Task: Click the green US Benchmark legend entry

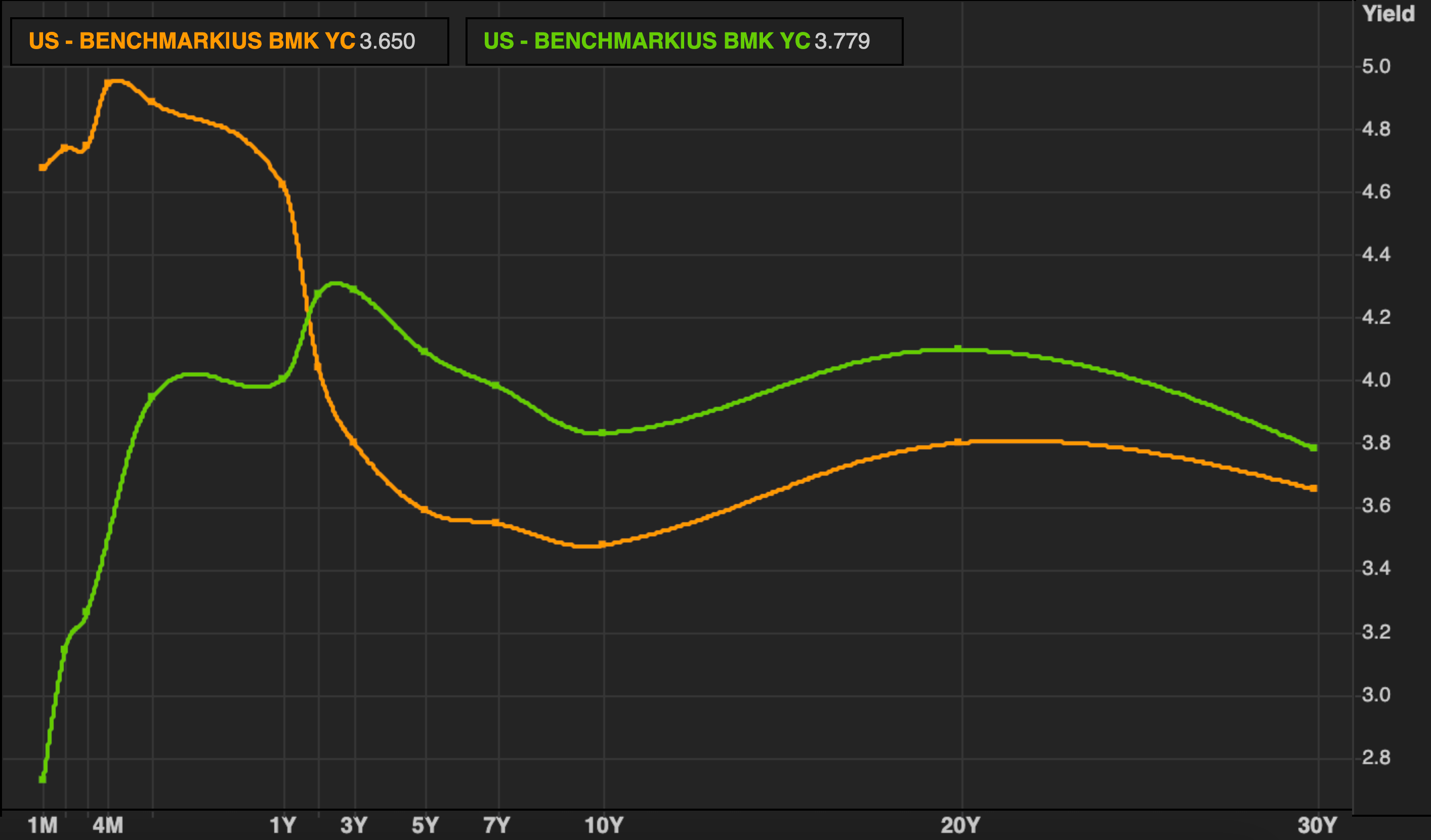Action: click(x=646, y=41)
